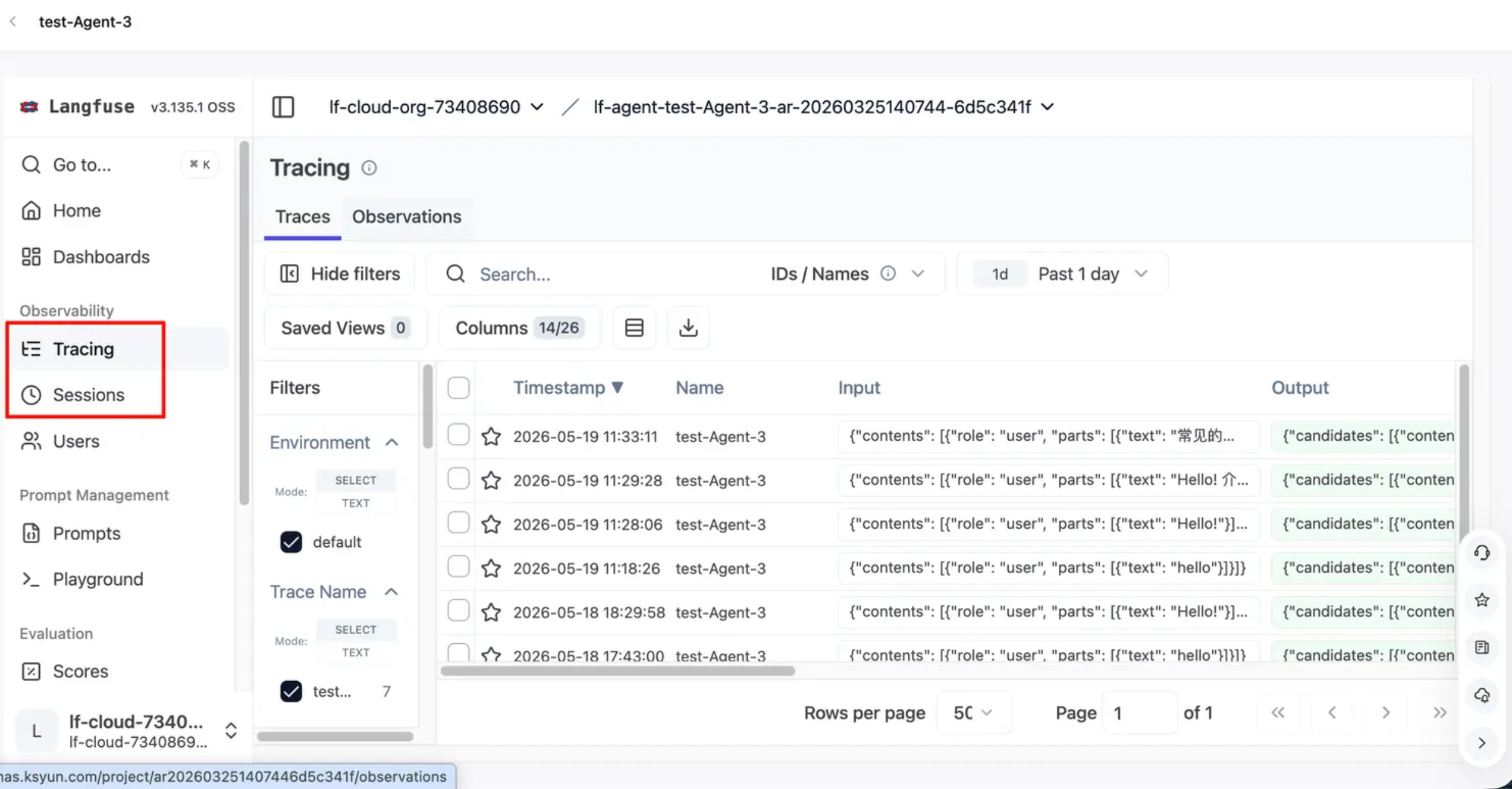Open the project selector dropdown
This screenshot has width=1512, height=789.
coord(824,107)
